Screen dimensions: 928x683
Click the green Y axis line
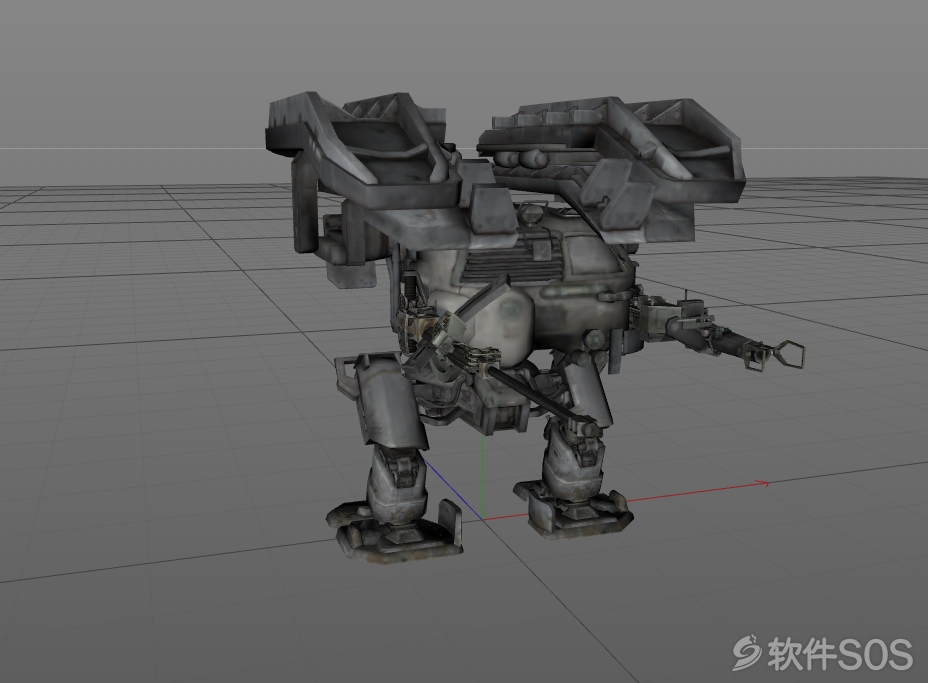(x=484, y=477)
